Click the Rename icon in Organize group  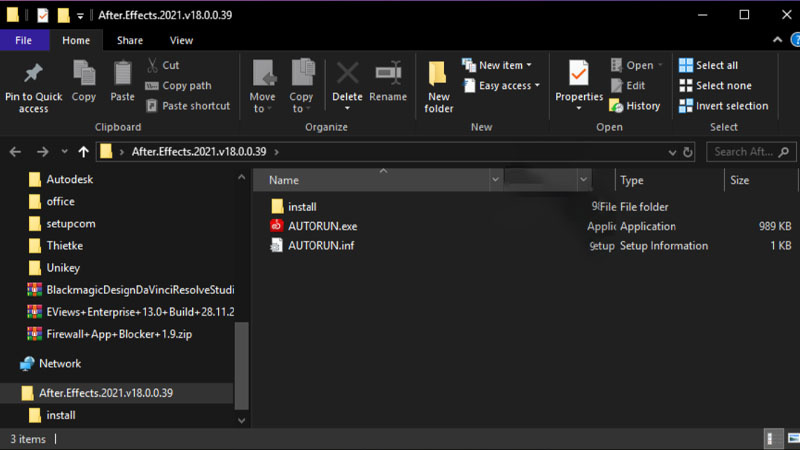[388, 74]
